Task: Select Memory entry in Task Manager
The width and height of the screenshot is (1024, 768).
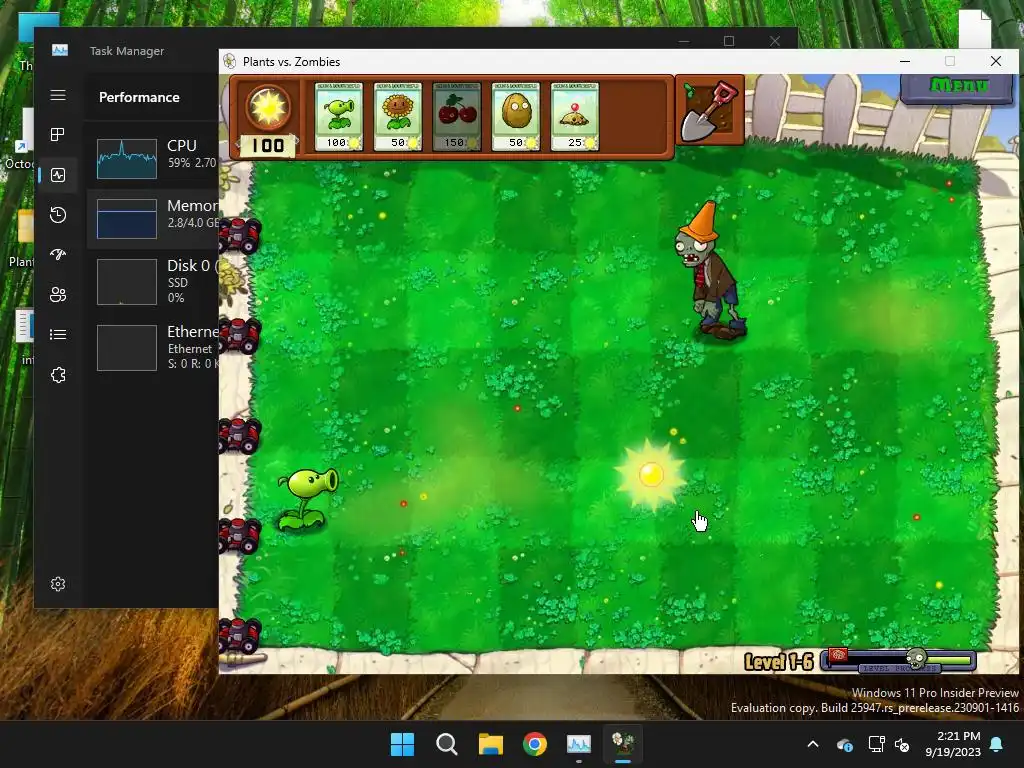Action: pos(154,219)
